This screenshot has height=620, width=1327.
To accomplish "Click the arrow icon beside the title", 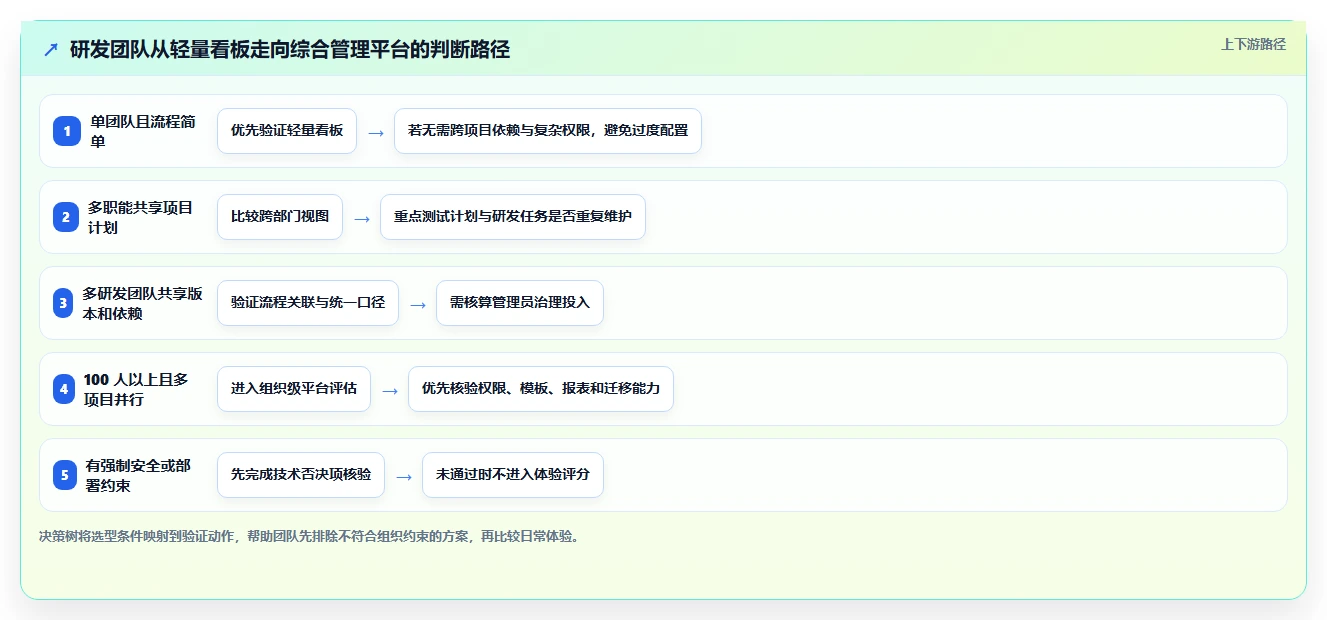I will pos(51,50).
